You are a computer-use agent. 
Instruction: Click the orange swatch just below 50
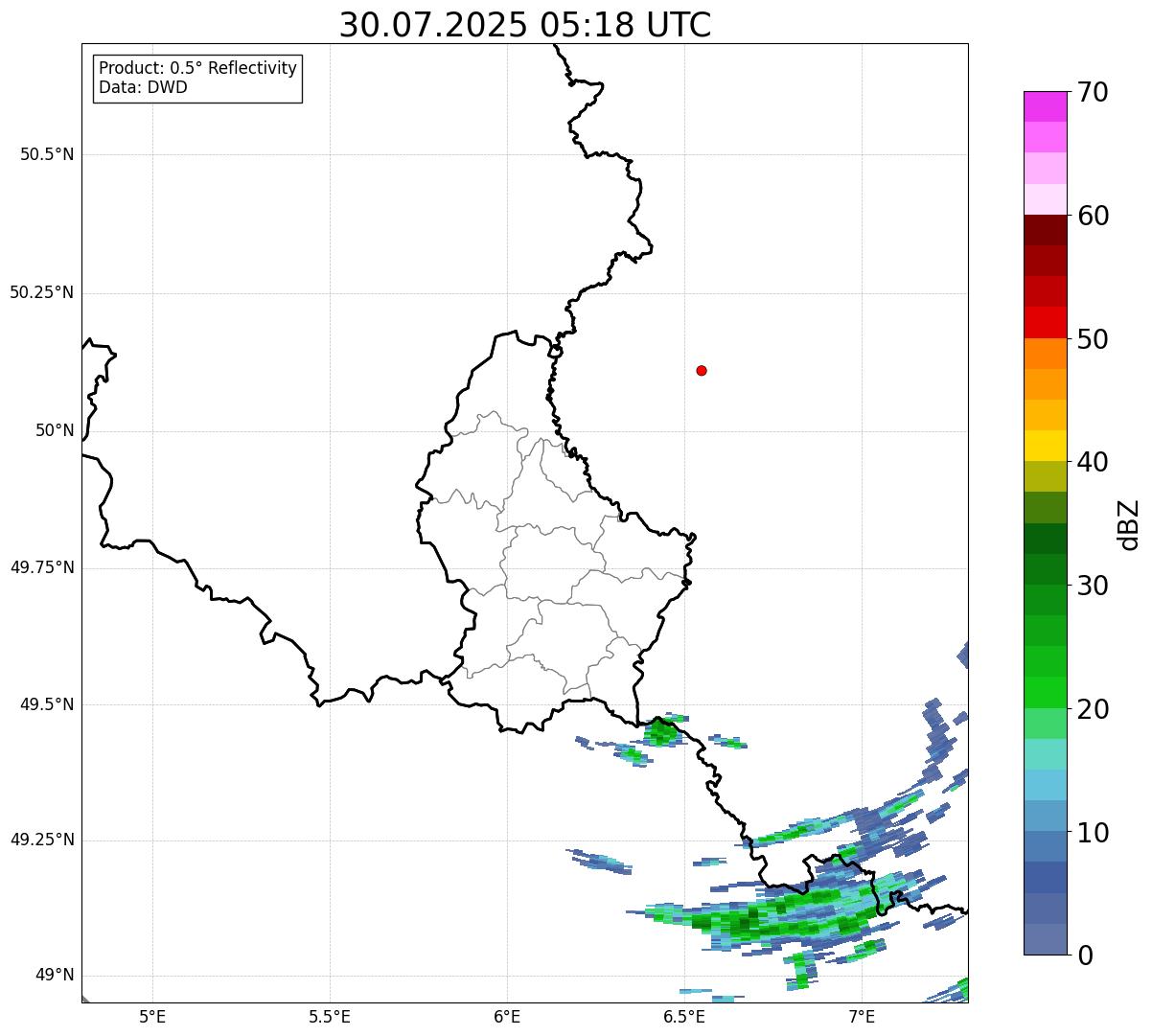pyautogui.click(x=1045, y=354)
